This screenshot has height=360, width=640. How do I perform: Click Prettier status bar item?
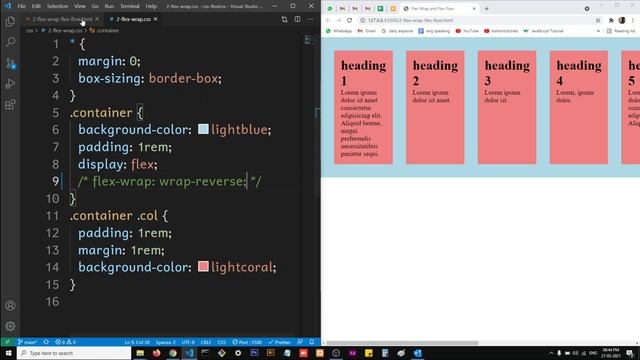tap(279, 342)
